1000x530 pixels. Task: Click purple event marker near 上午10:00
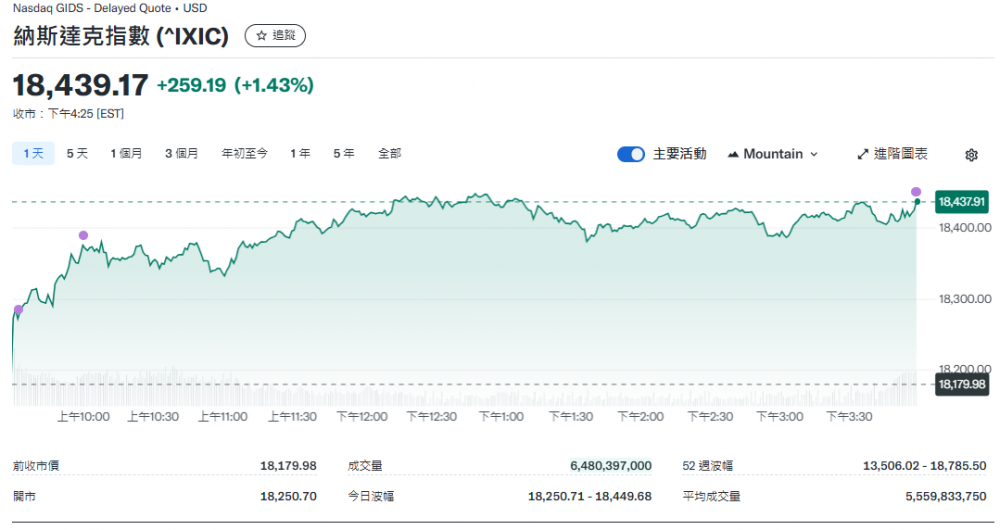[x=83, y=236]
